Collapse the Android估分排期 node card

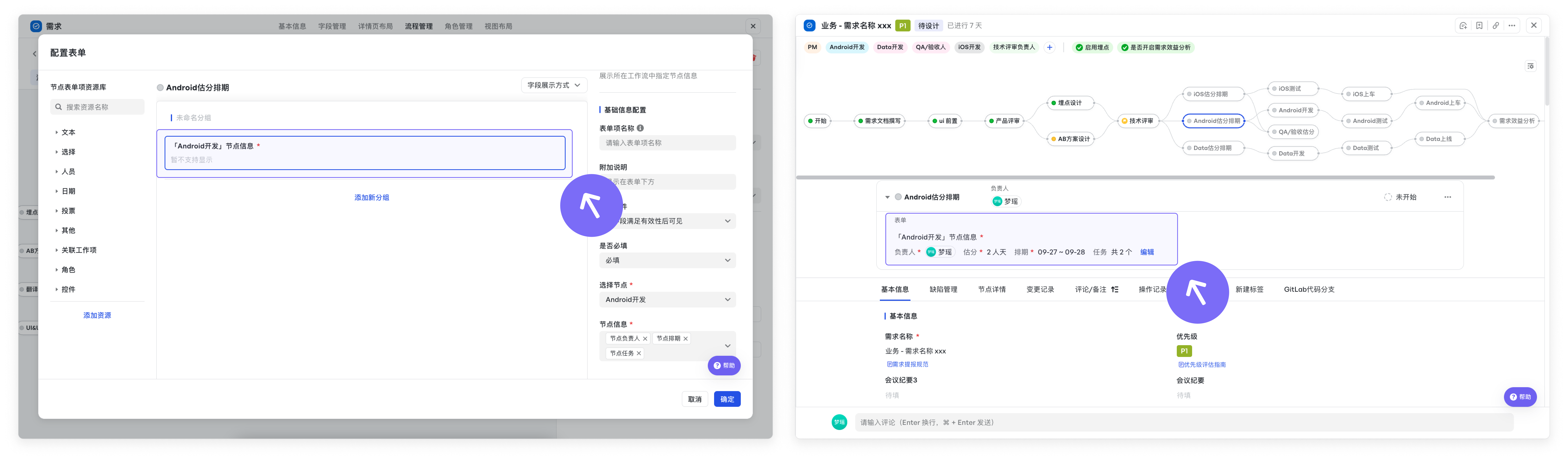pos(887,197)
